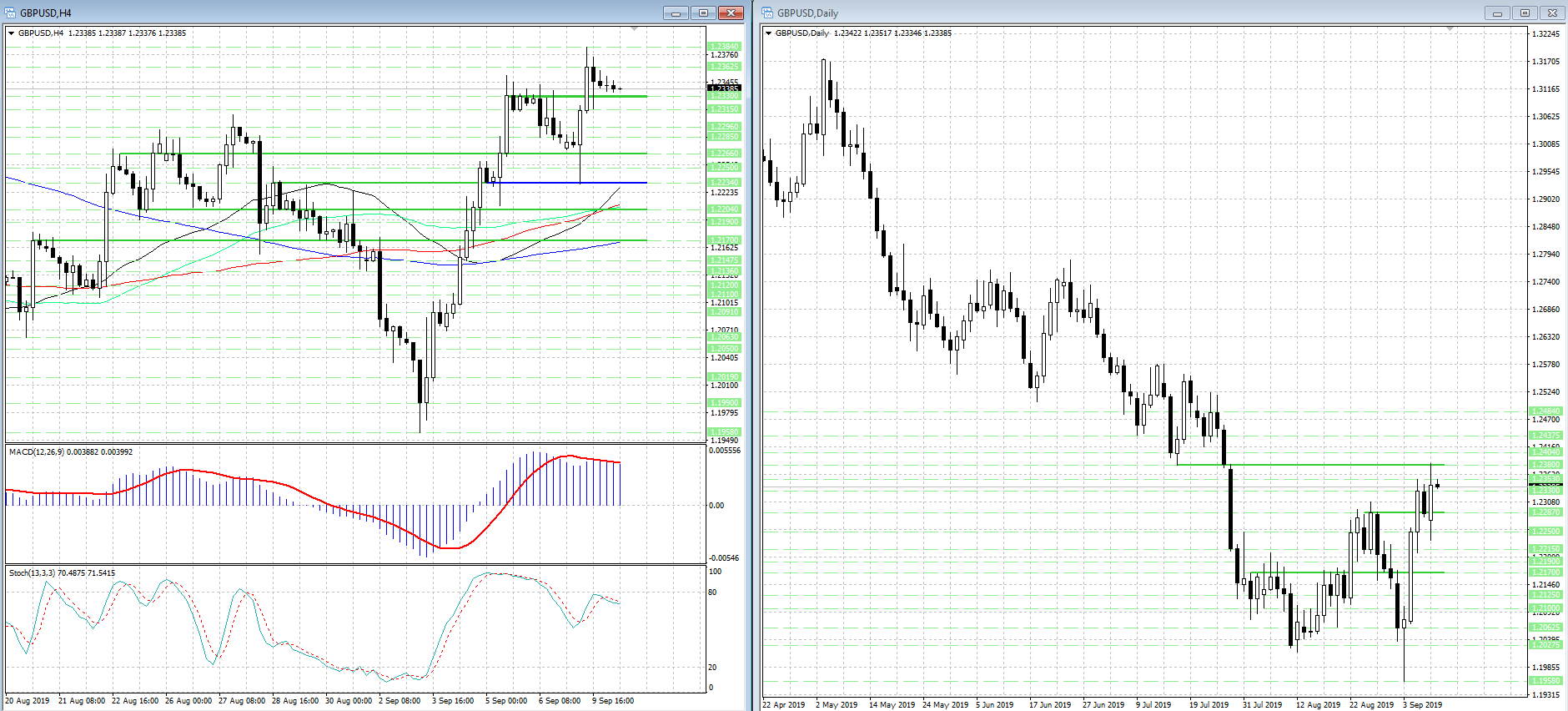Click the 22 Apr 2019 date on Daily time axis

[x=784, y=705]
